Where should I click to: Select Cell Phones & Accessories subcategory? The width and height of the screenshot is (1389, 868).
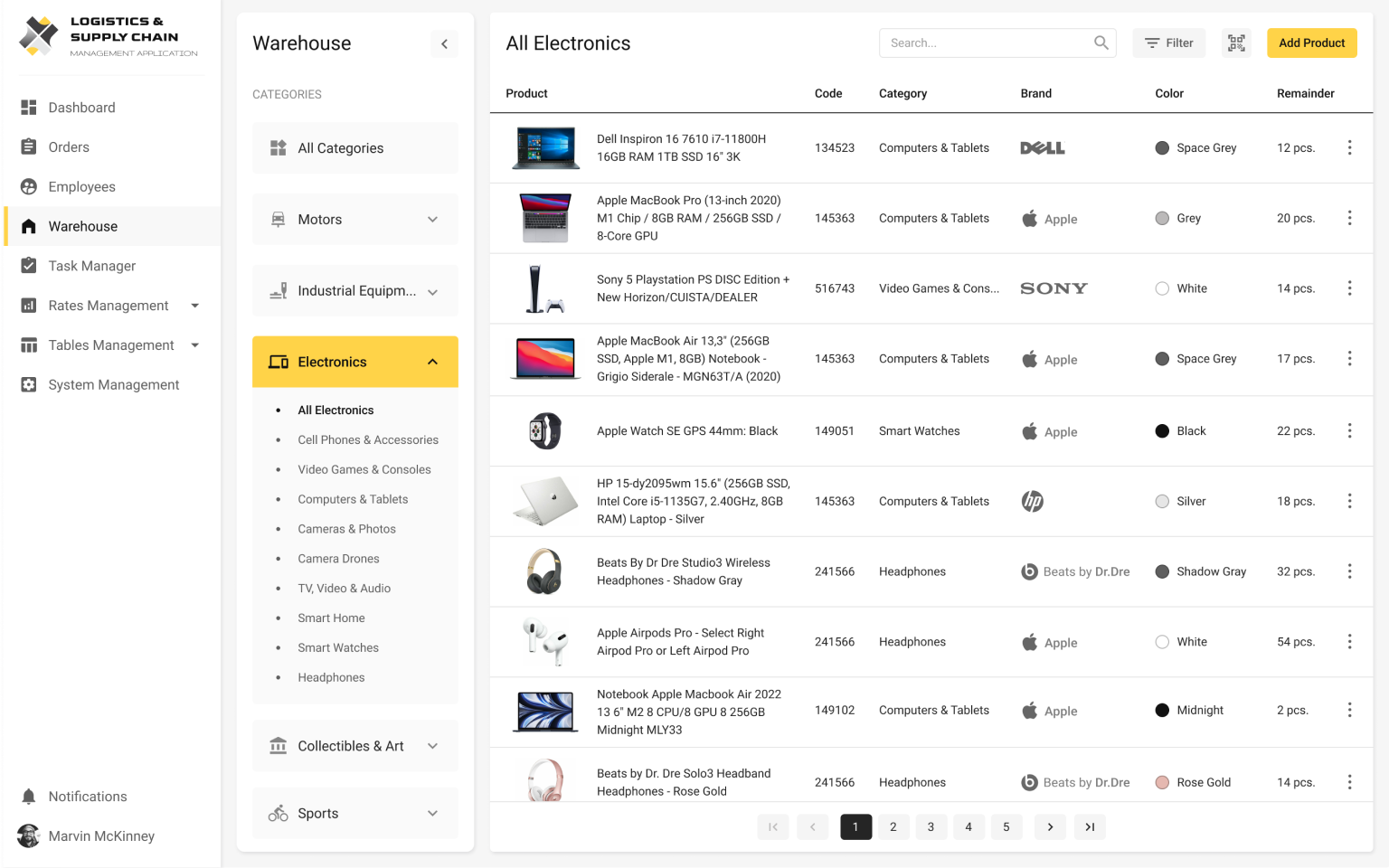[368, 440]
